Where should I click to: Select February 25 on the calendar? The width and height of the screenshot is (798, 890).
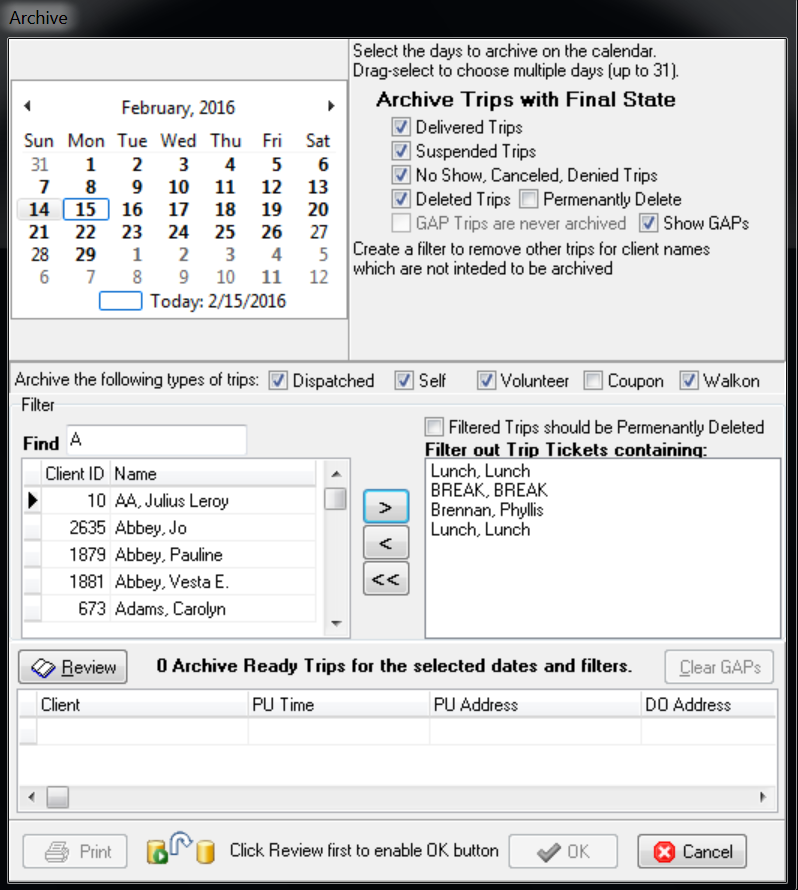coord(225,232)
